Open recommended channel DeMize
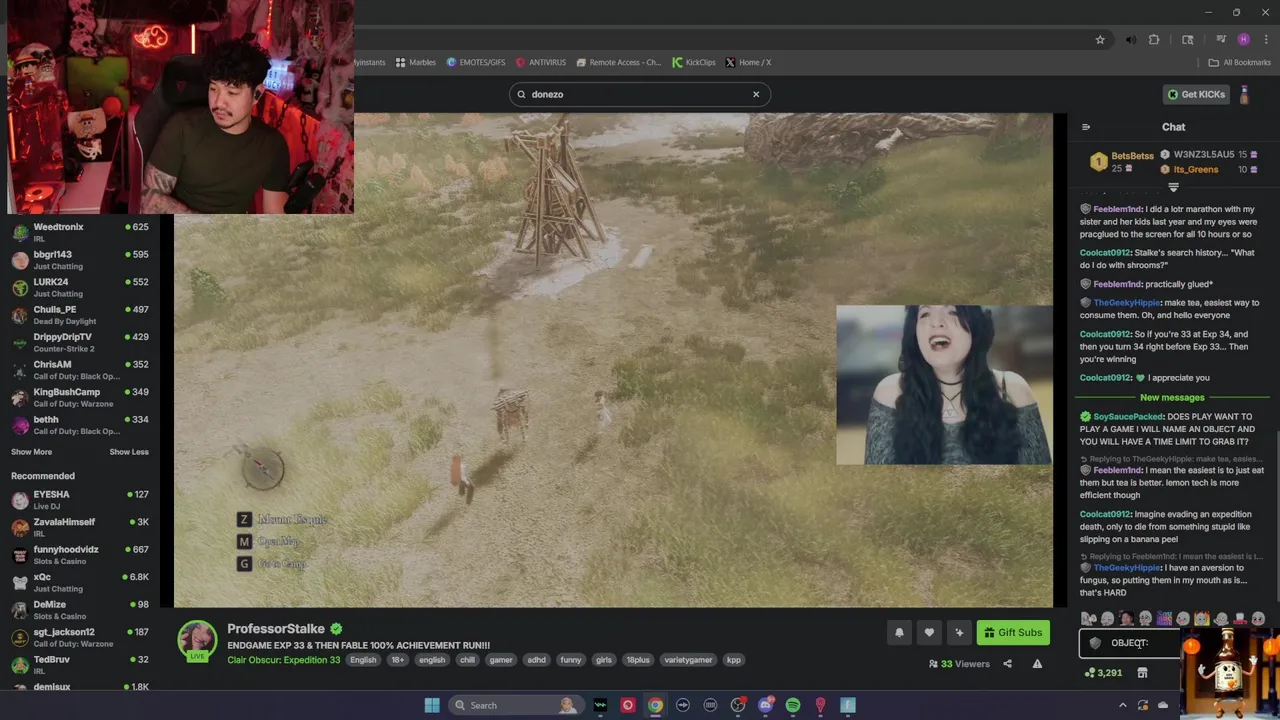Screen dimensions: 1280x720 (79, 609)
